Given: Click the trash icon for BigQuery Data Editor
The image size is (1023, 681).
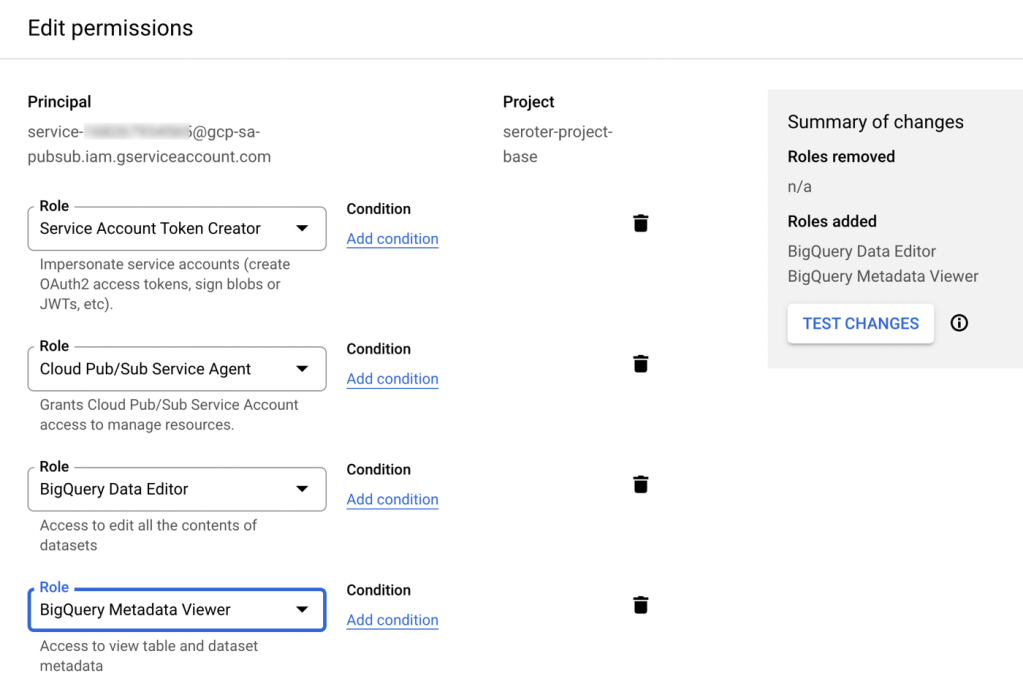Looking at the screenshot, I should [x=641, y=484].
